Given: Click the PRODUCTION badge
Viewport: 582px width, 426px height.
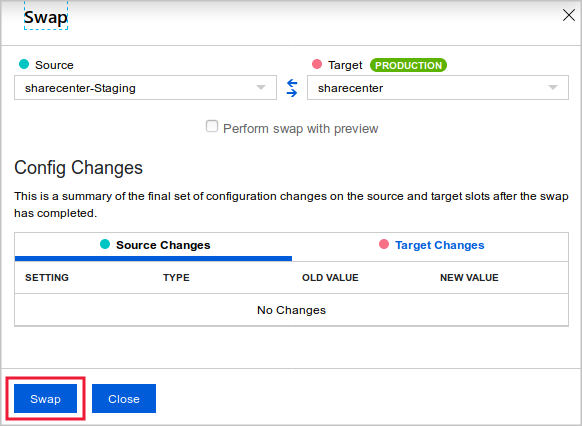Looking at the screenshot, I should tap(408, 65).
